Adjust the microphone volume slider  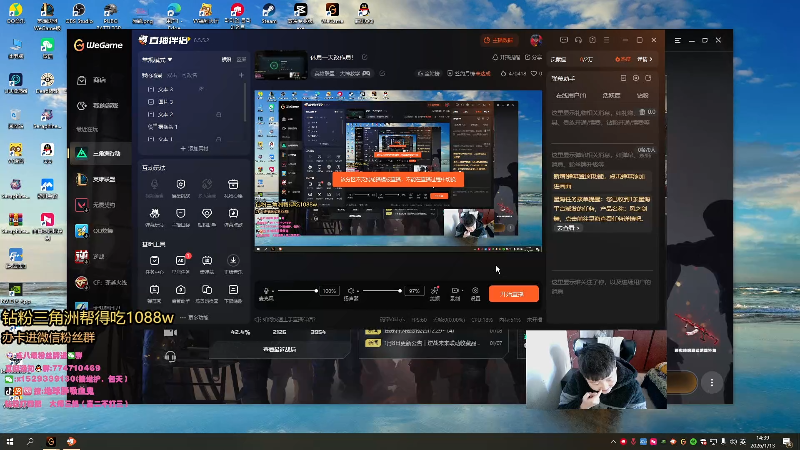(x=297, y=291)
